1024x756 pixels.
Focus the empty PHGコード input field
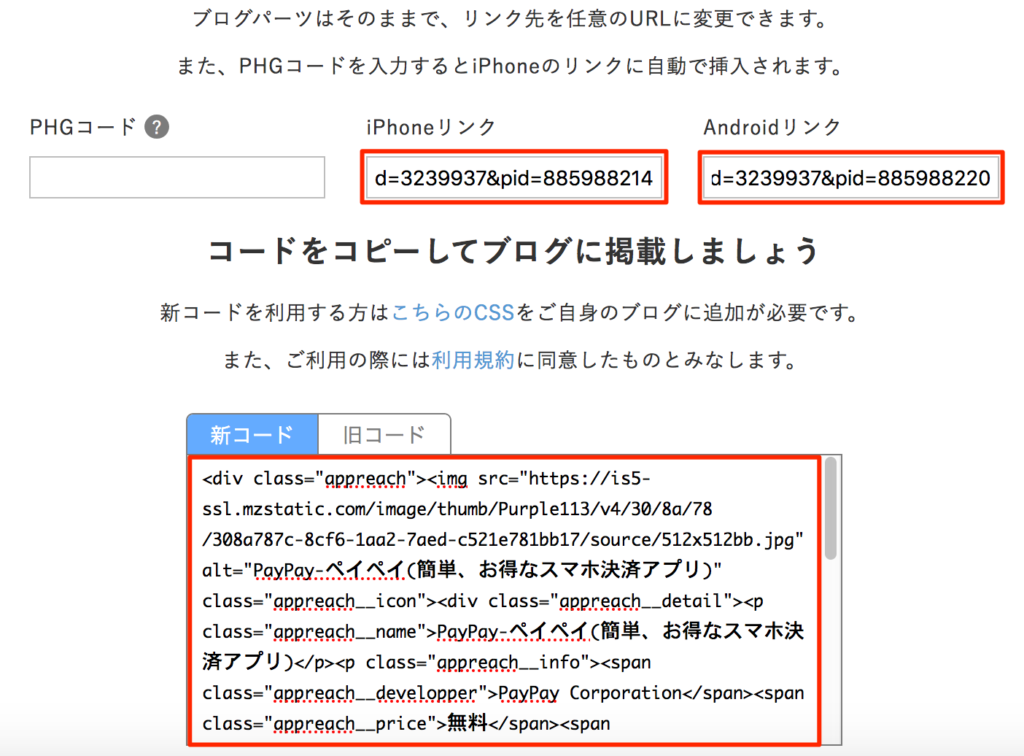tap(177, 177)
